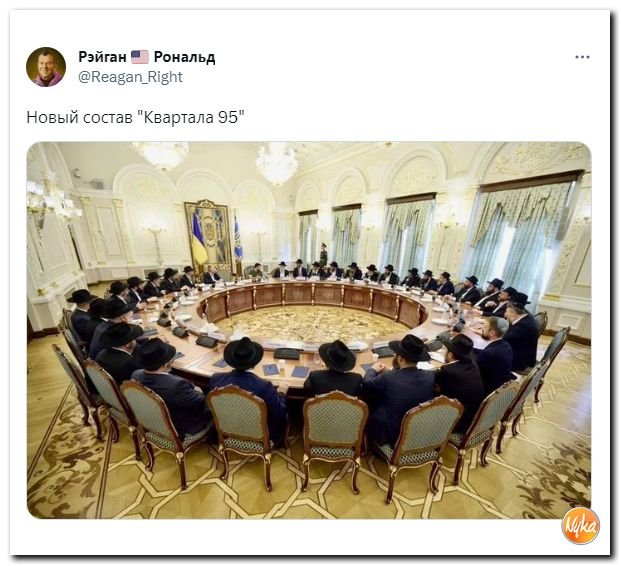
Task: Open the three-dot more options menu
Action: [x=582, y=57]
